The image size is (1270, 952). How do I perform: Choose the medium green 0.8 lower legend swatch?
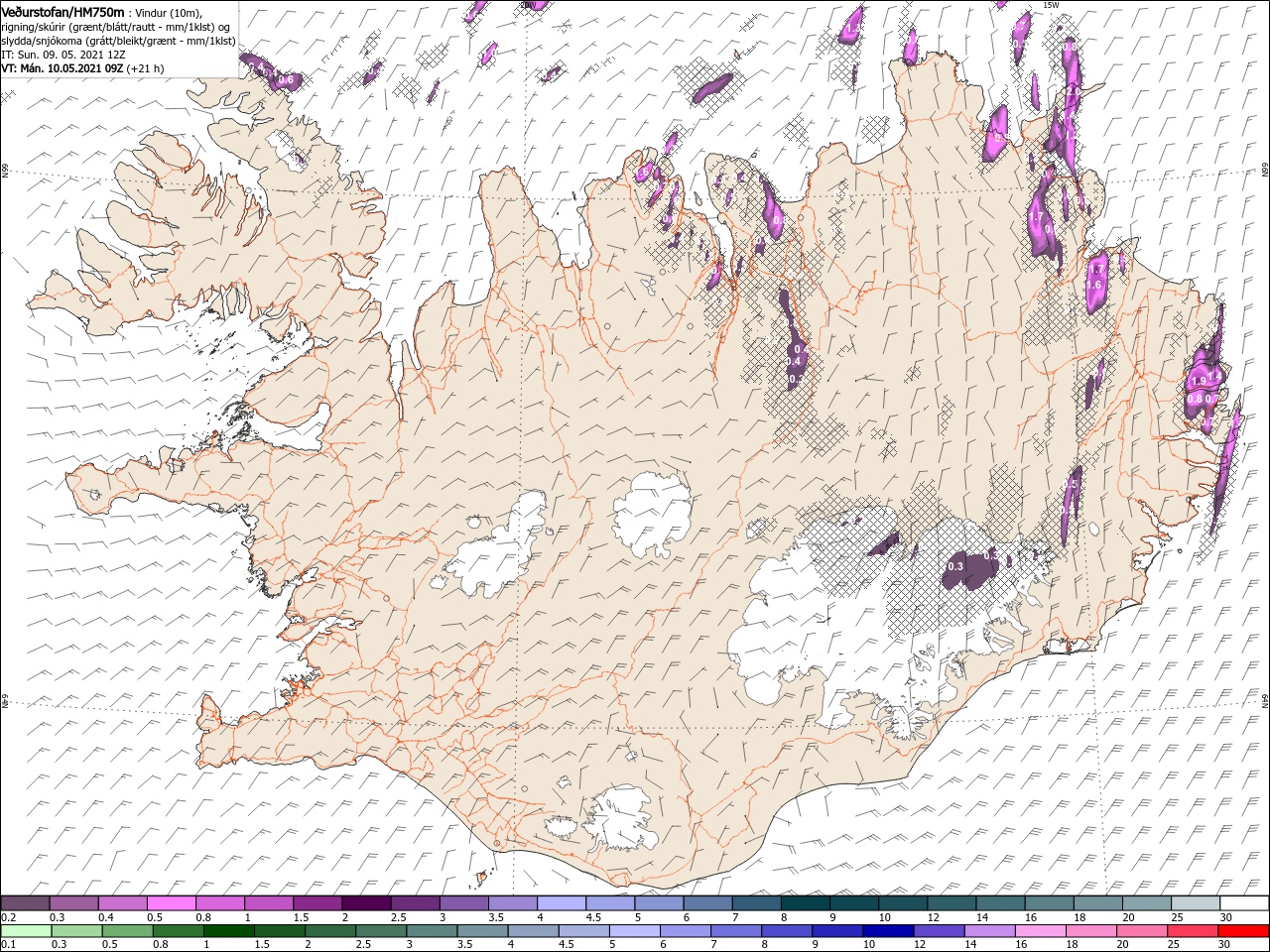click(x=178, y=931)
